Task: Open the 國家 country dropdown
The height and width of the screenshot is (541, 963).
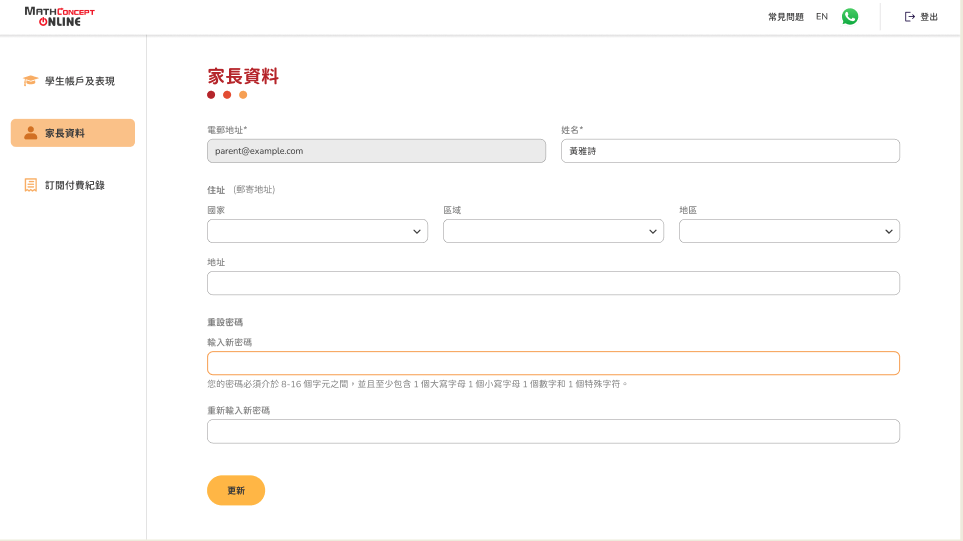Action: coord(317,231)
